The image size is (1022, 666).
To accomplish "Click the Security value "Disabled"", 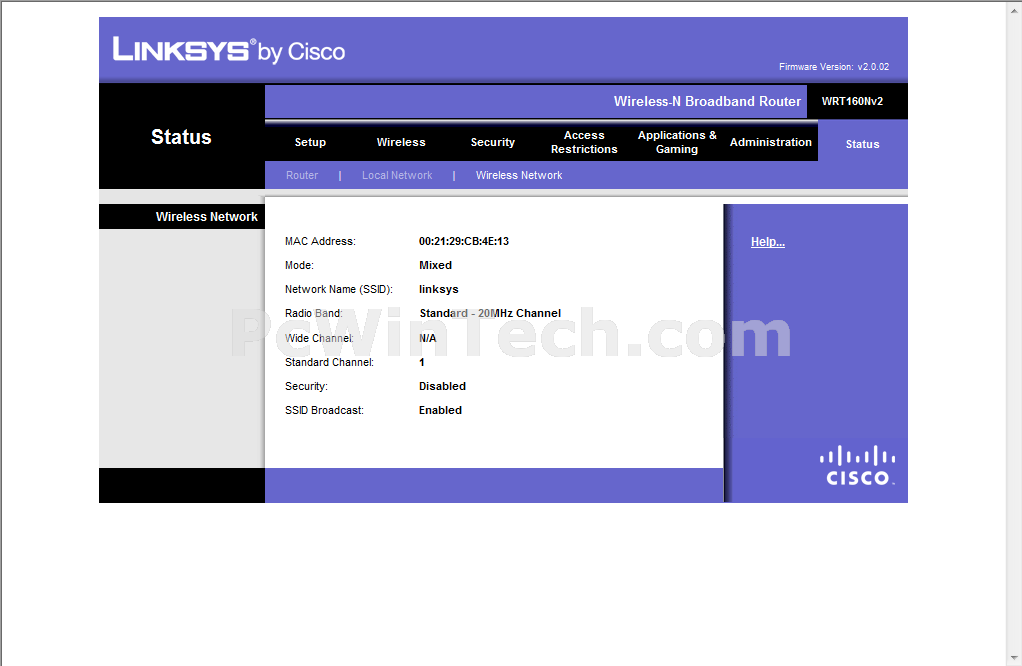I will click(x=443, y=386).
